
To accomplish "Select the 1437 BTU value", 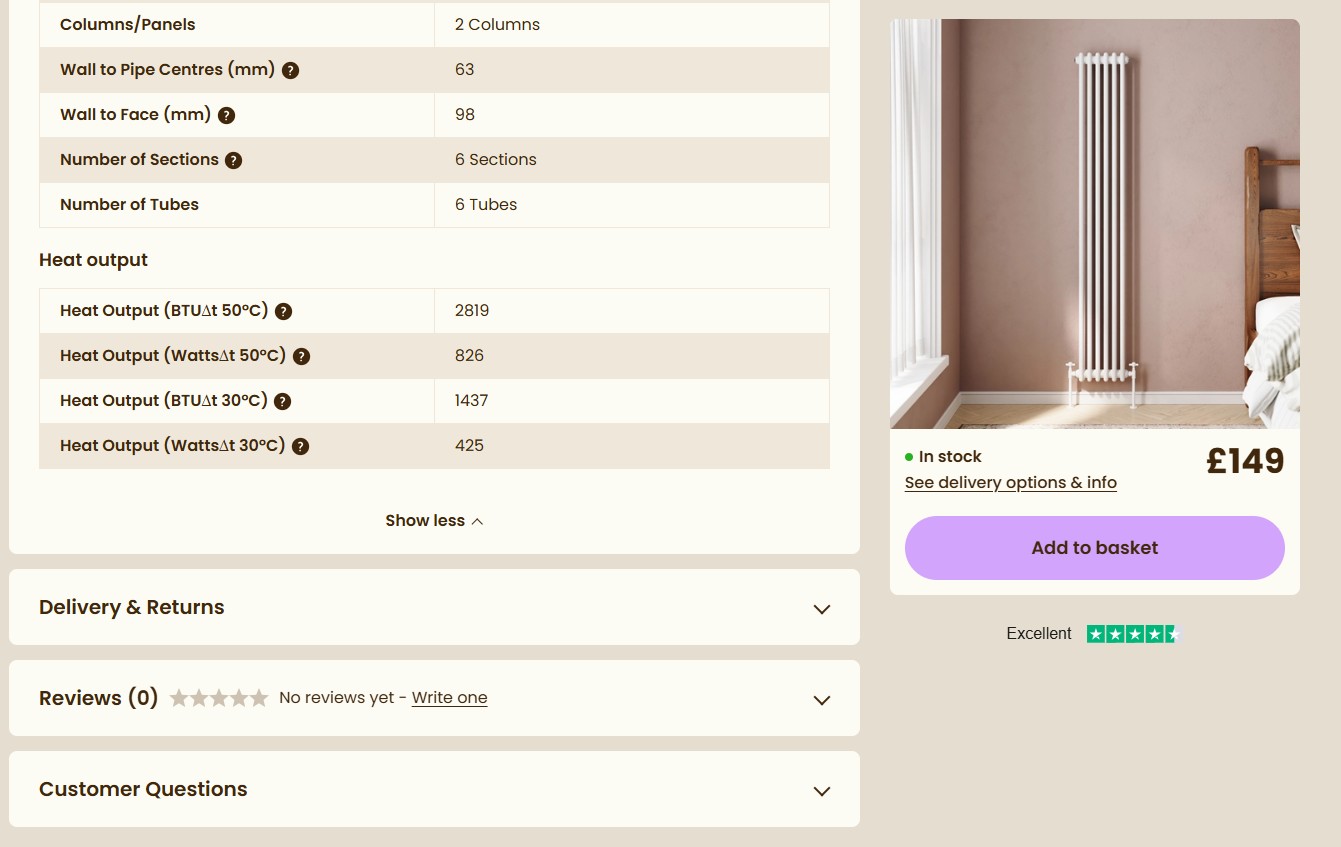I will [472, 401].
